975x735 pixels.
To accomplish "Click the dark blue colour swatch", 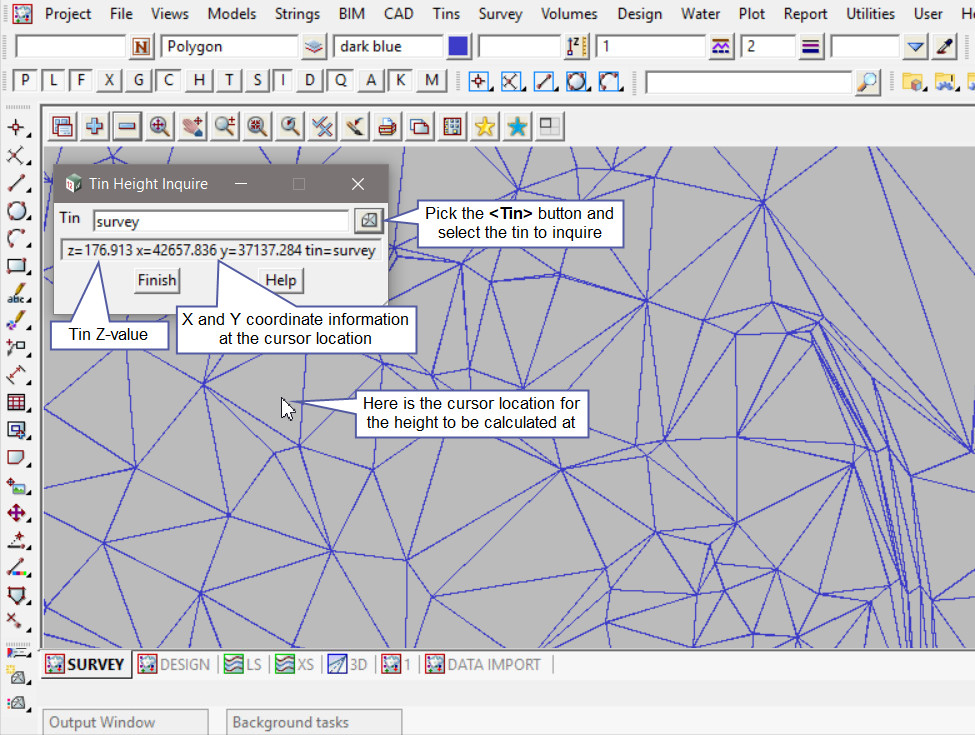I will point(459,47).
